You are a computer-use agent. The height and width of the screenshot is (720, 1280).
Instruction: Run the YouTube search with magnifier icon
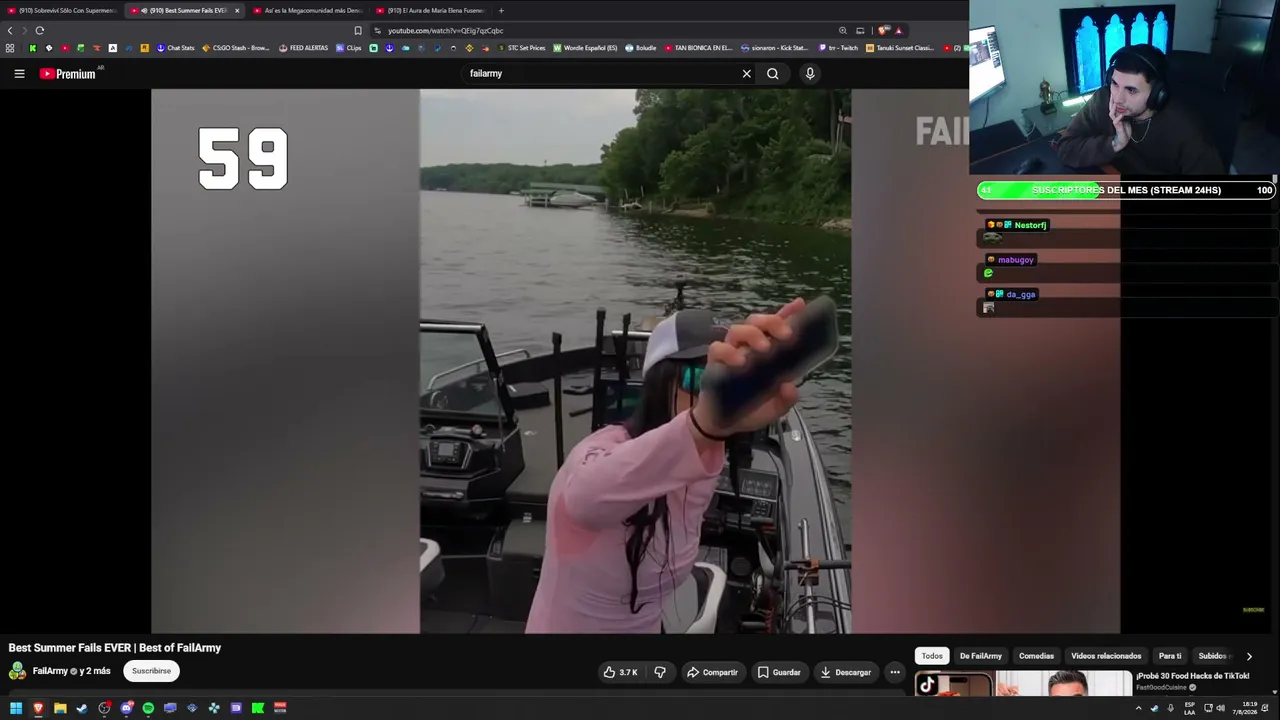coord(773,73)
